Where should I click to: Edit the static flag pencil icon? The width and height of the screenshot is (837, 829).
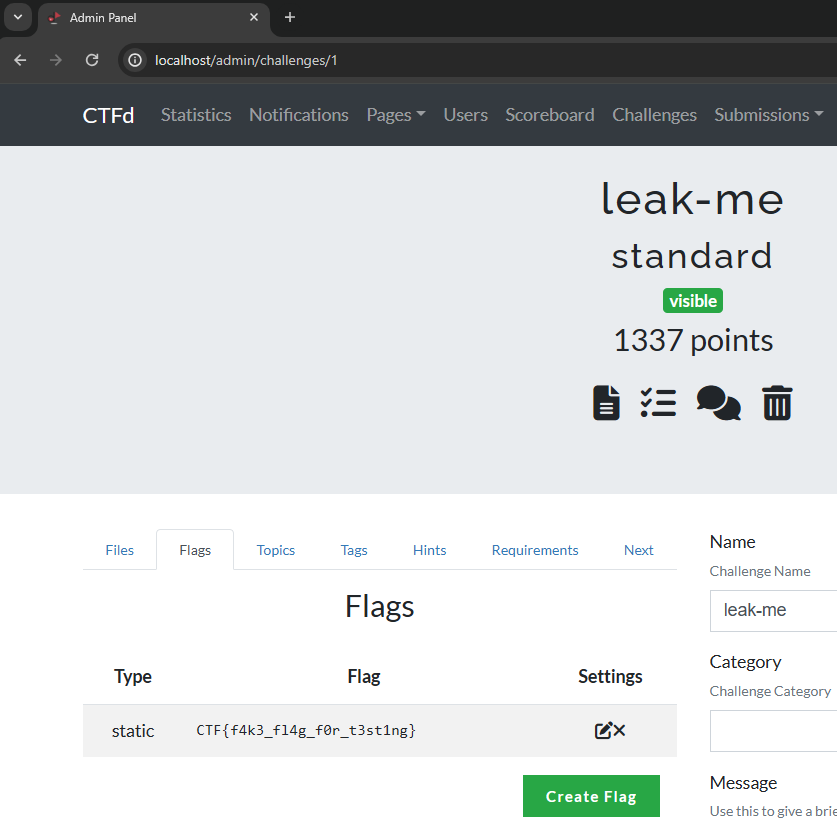tap(603, 730)
